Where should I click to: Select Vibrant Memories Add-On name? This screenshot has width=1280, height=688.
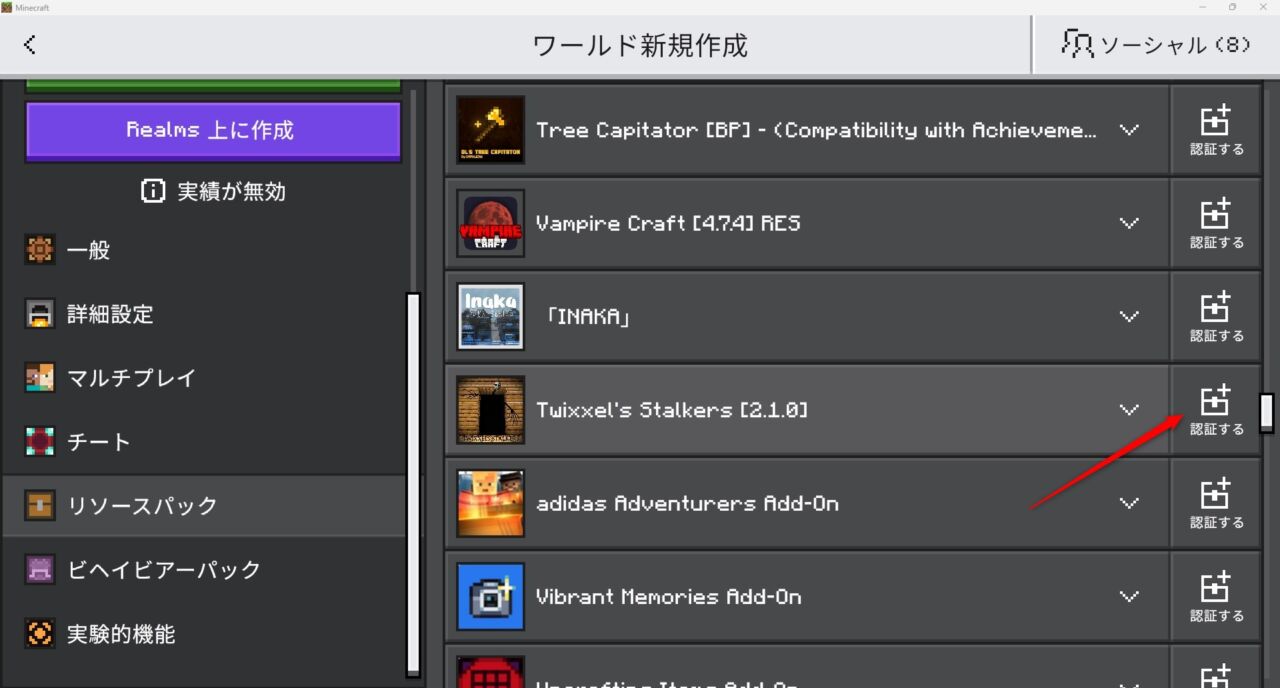point(669,597)
